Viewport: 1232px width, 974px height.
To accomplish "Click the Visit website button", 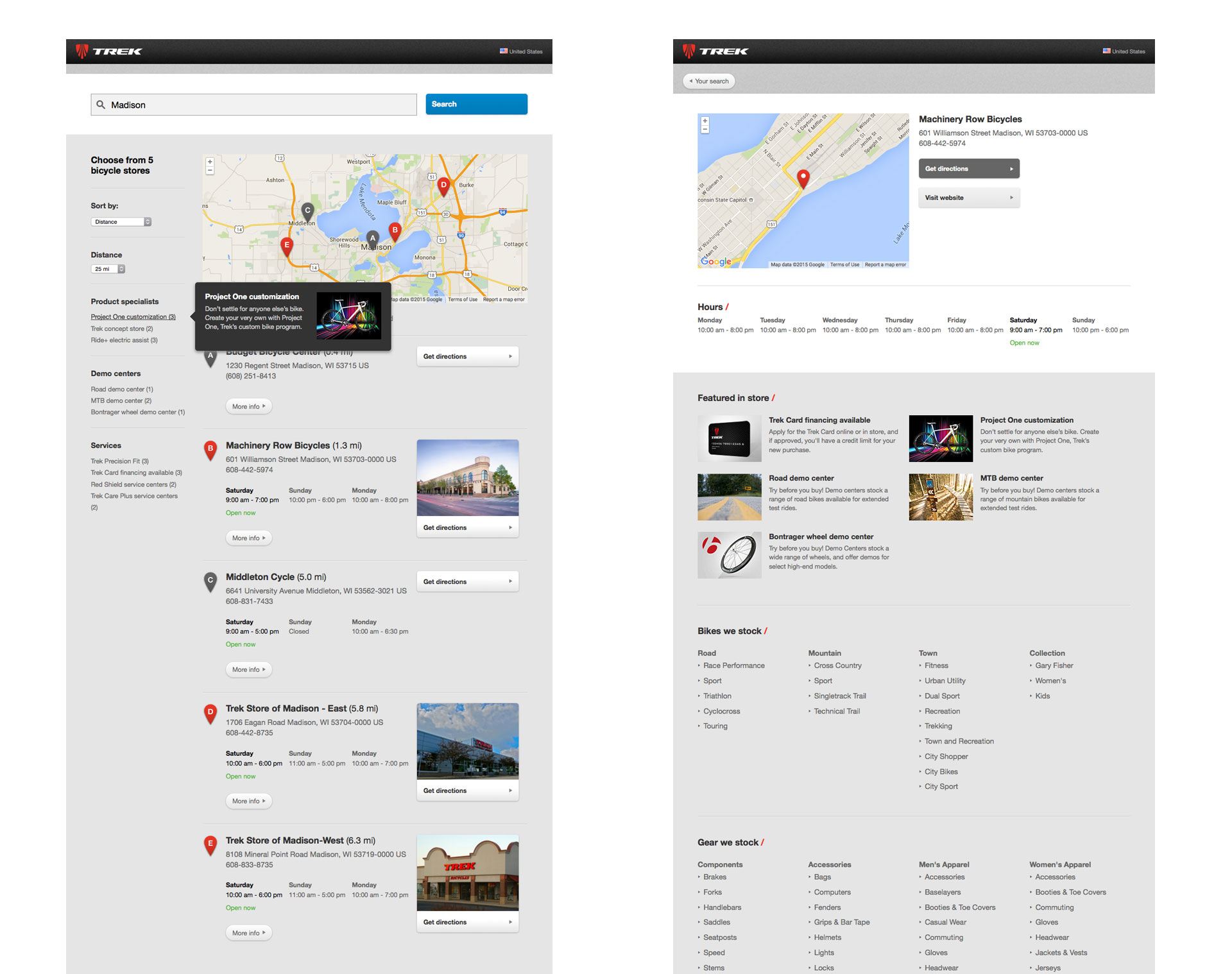I will tap(969, 198).
